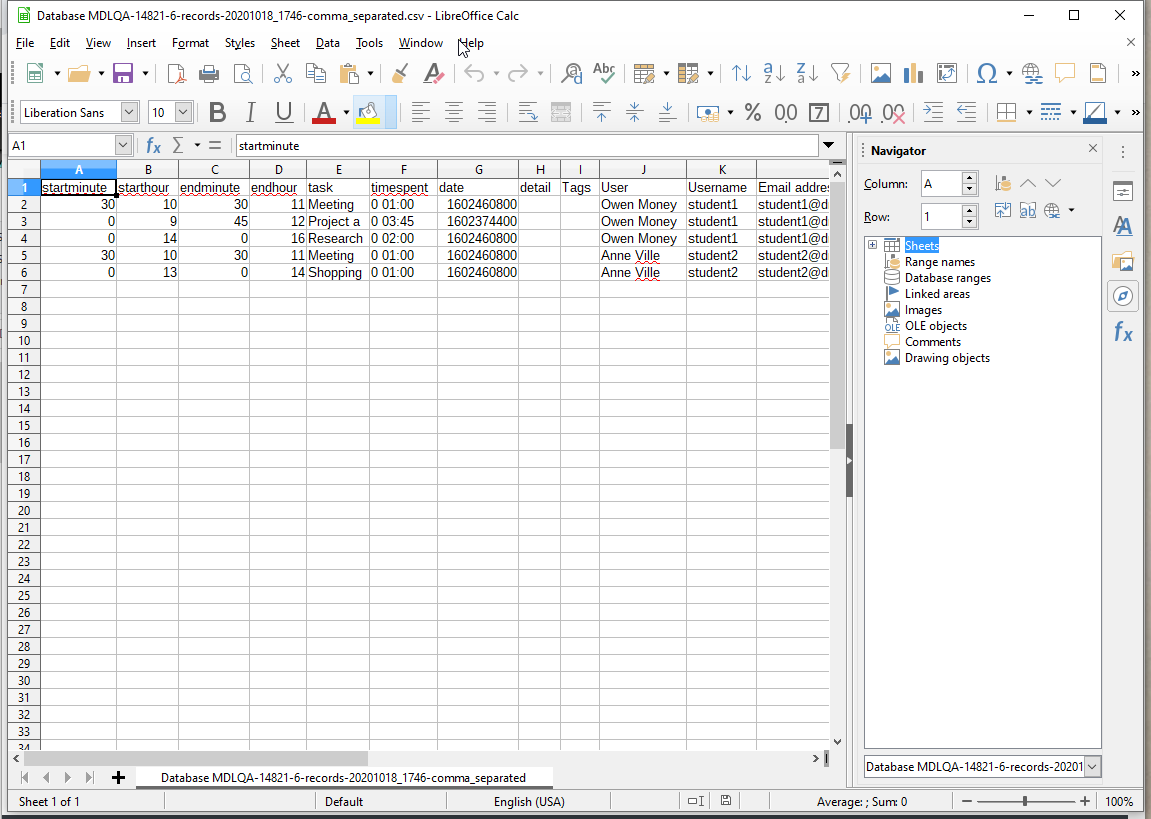Zoom in with plus button
The height and width of the screenshot is (819, 1151).
(x=1085, y=801)
